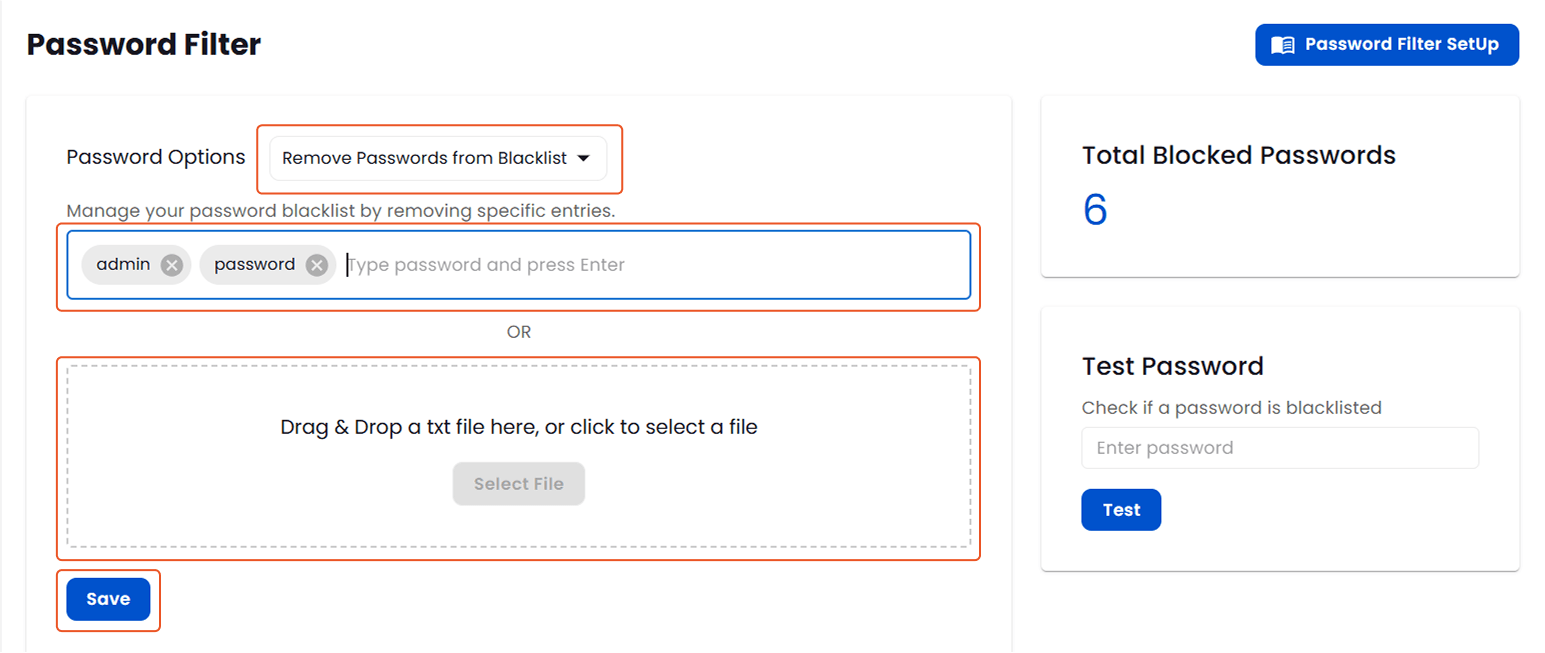Screen dimensions: 1545x653
Task: Remove the password tag using its X icon
Action: [x=317, y=264]
